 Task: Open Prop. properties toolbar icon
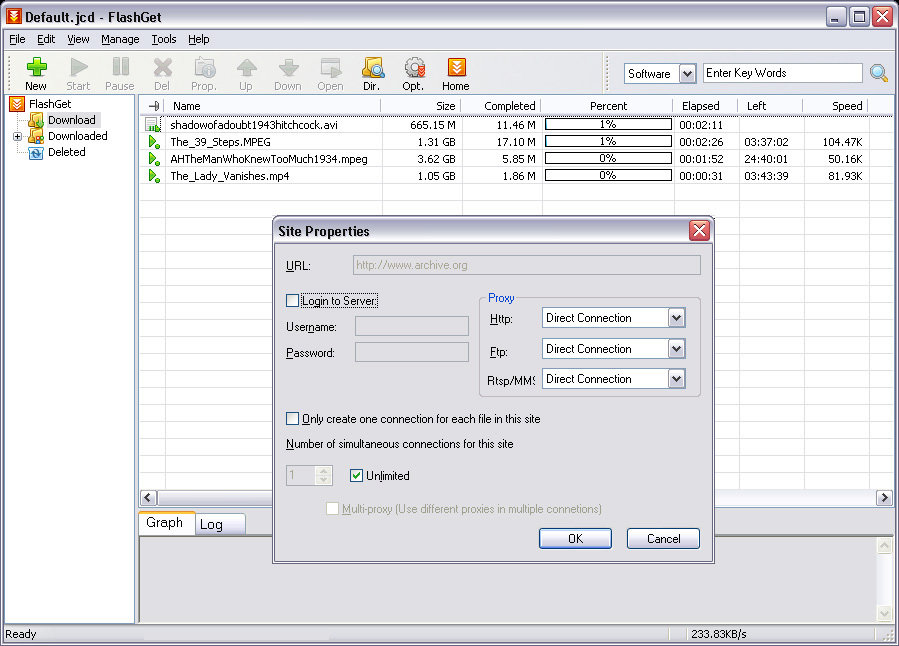click(x=204, y=68)
